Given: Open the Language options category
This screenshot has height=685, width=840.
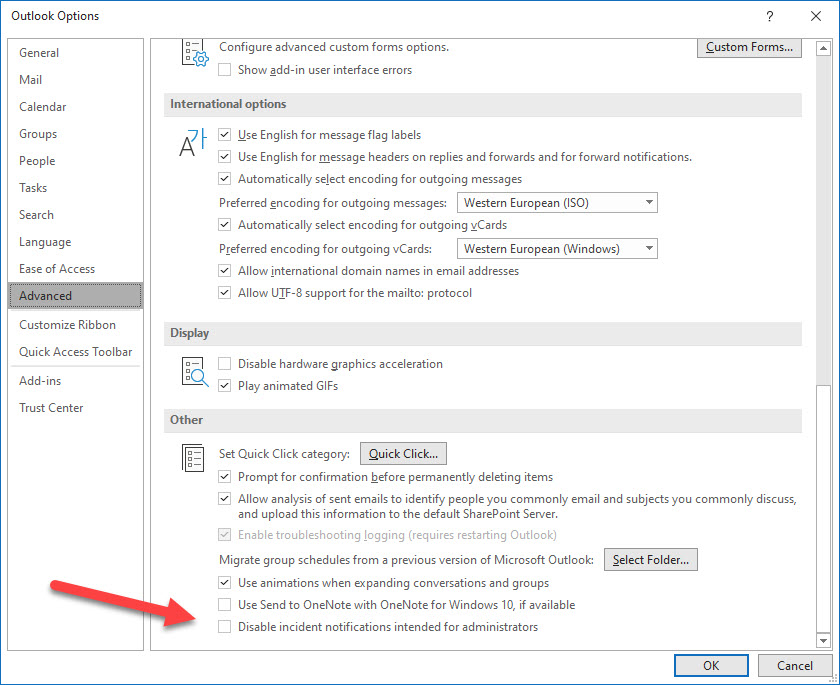Looking at the screenshot, I should (x=76, y=242).
